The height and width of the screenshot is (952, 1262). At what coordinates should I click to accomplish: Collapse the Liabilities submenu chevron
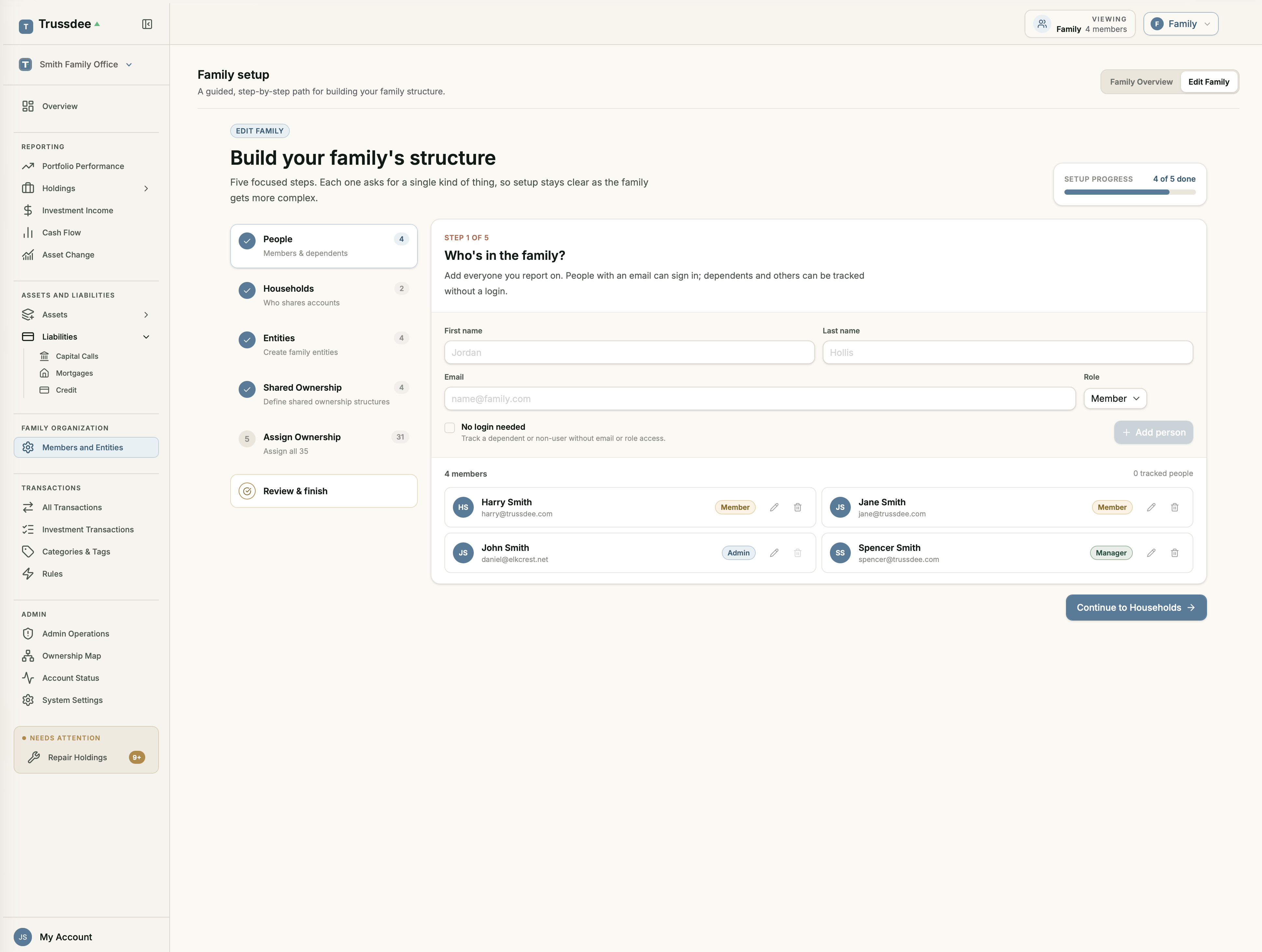coord(146,337)
